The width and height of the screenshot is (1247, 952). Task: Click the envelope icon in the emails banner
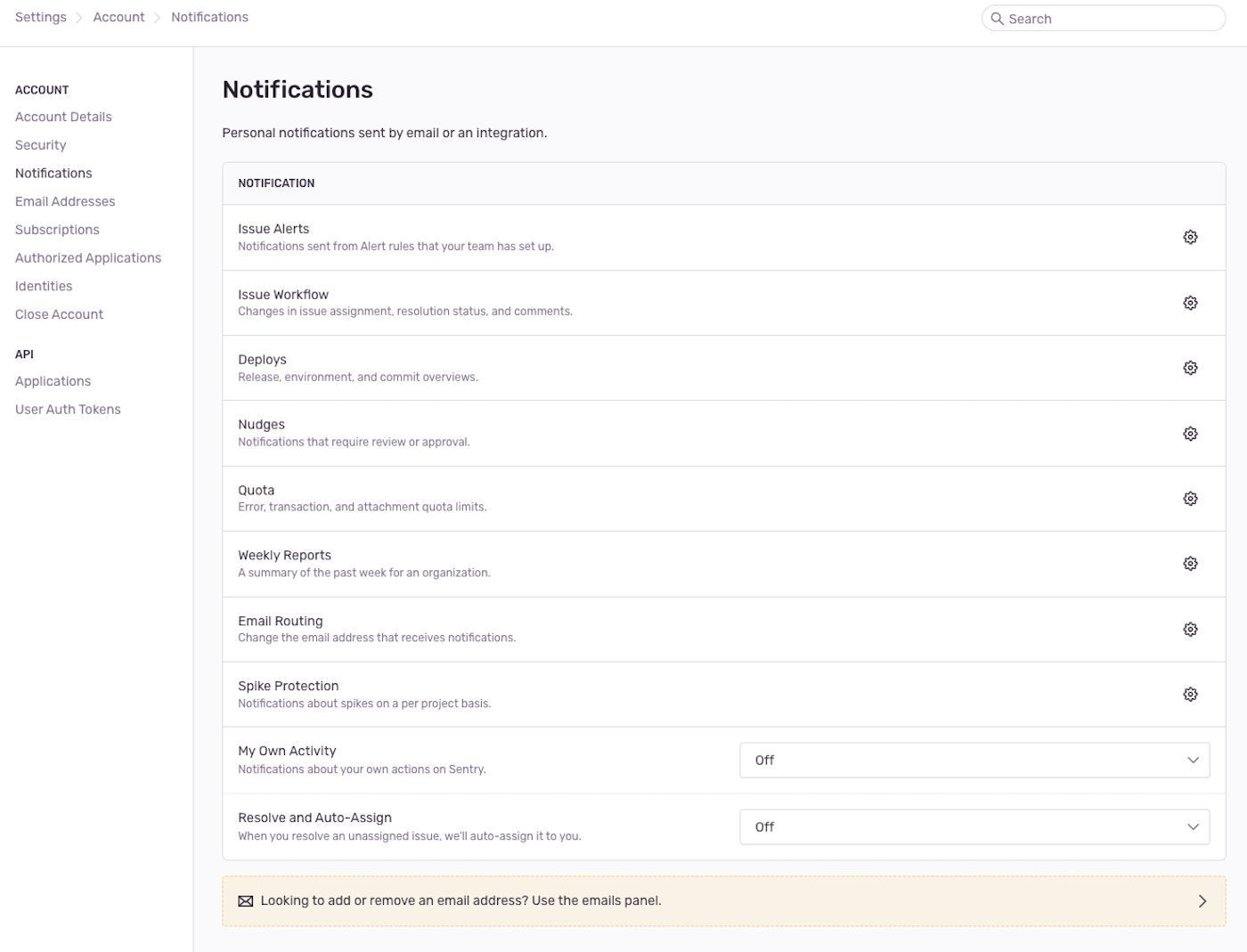click(x=245, y=900)
